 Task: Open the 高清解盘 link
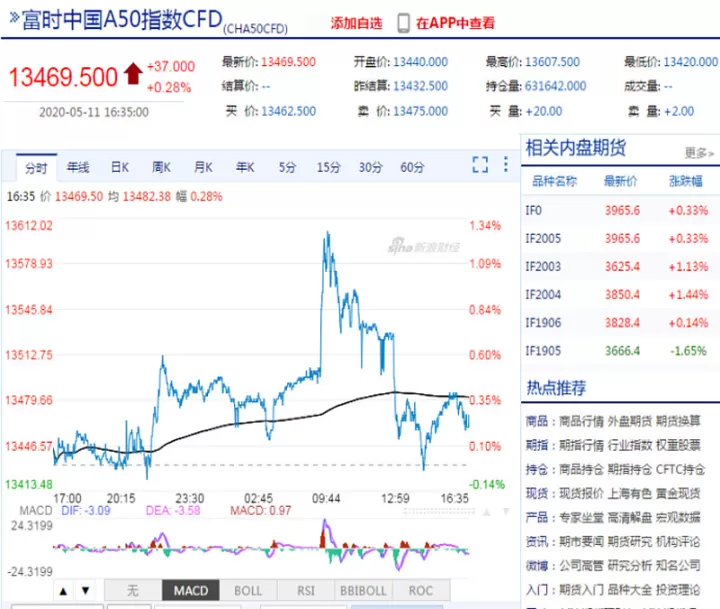(630, 518)
